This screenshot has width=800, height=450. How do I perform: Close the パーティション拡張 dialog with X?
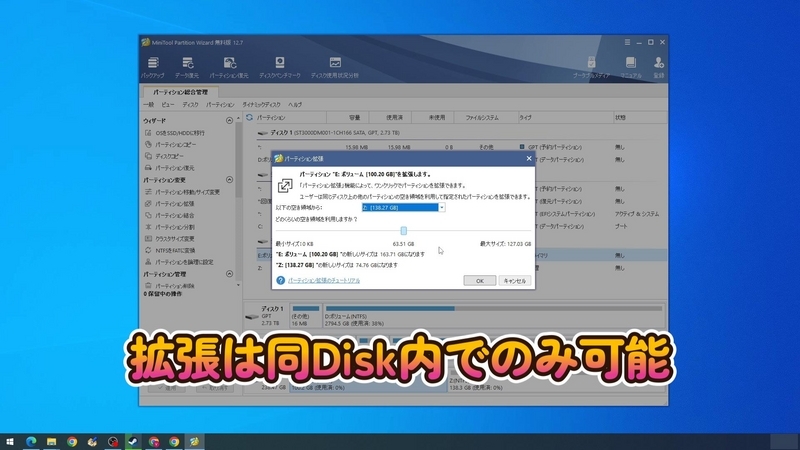[x=529, y=158]
